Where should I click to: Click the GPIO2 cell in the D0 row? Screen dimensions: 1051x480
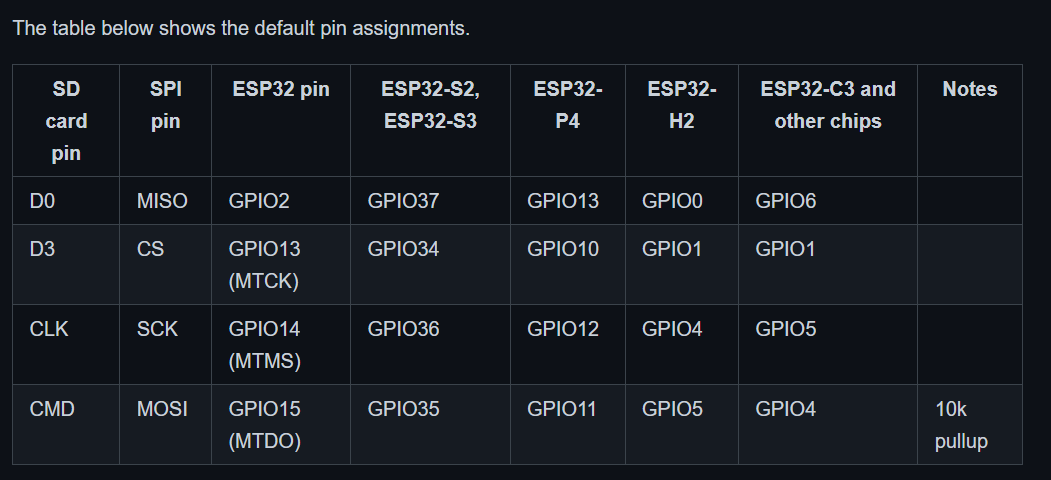[x=259, y=201]
